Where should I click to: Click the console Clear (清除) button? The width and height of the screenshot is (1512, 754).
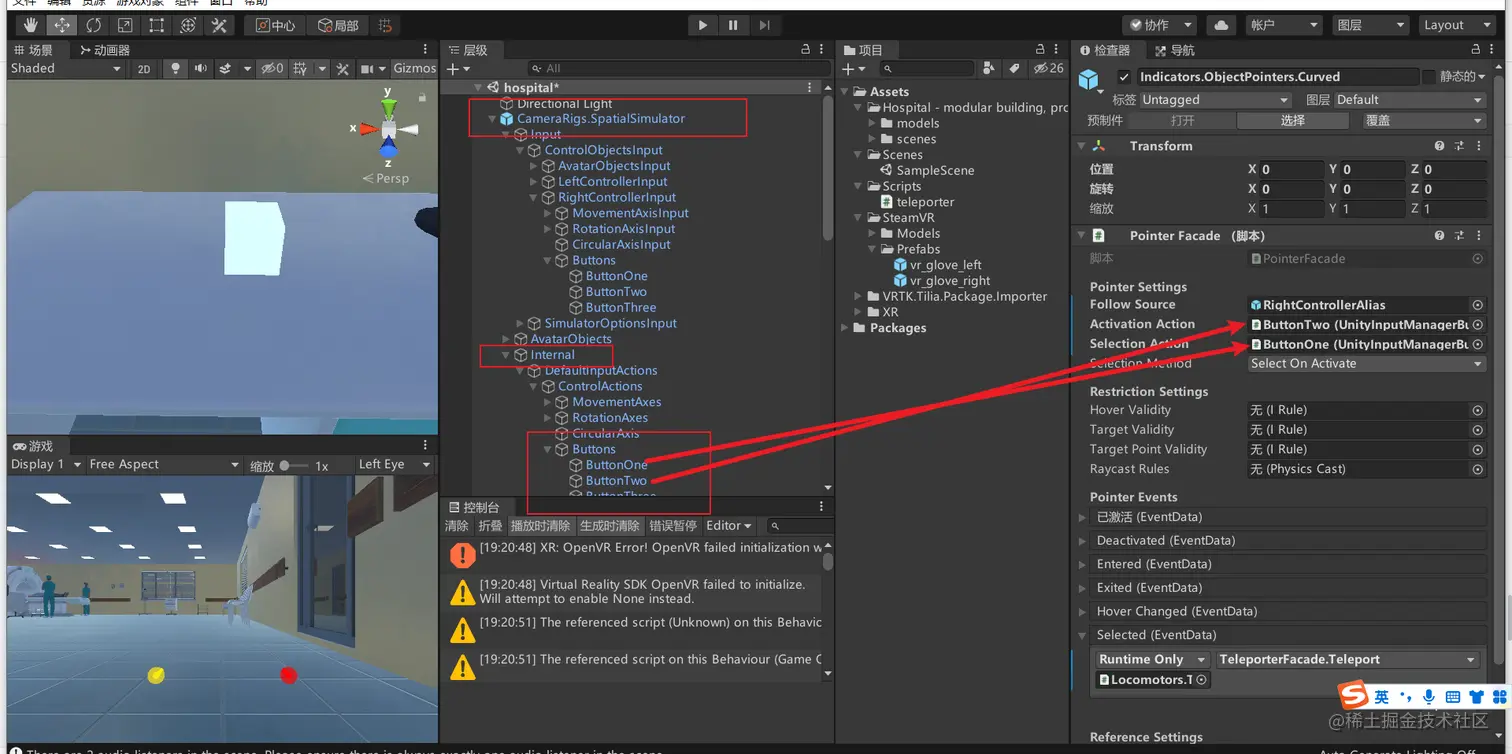point(457,526)
